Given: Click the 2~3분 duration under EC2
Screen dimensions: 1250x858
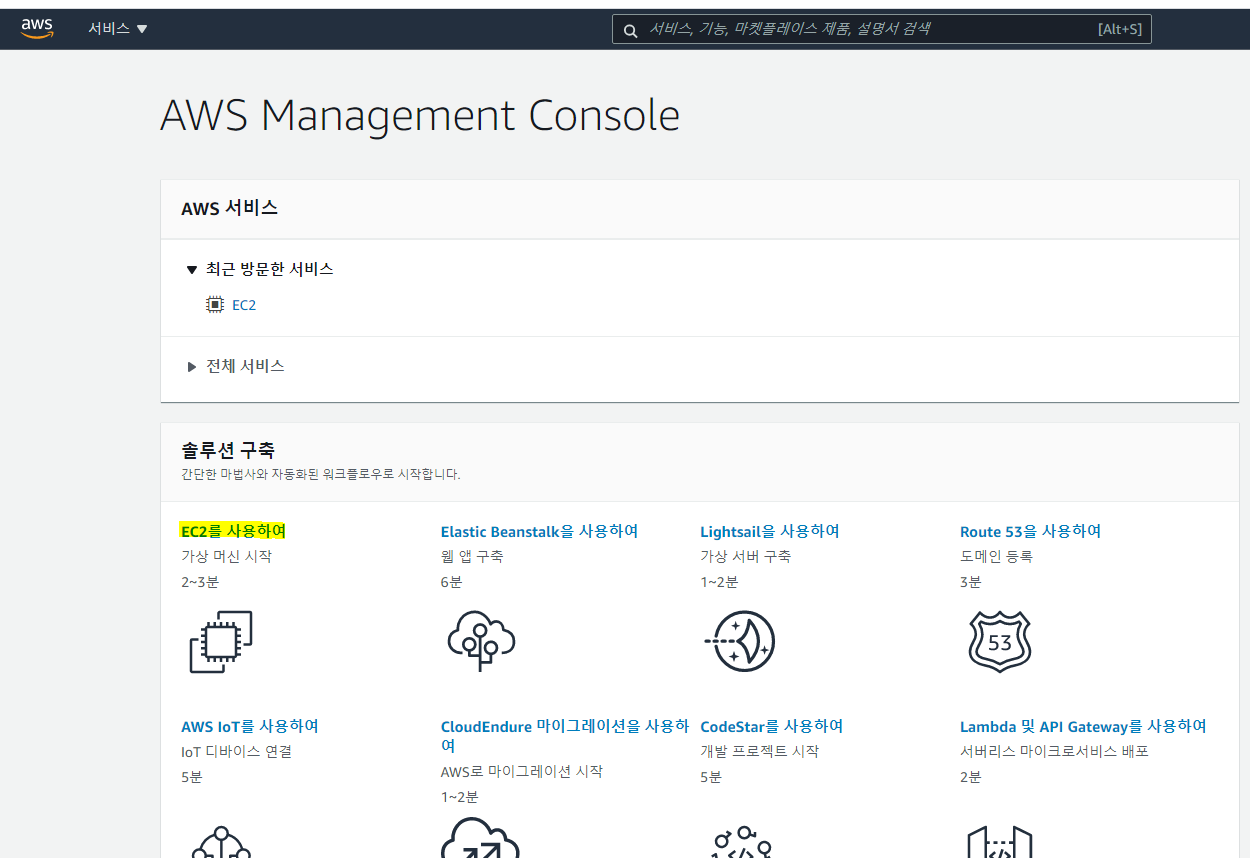Looking at the screenshot, I should click(200, 582).
